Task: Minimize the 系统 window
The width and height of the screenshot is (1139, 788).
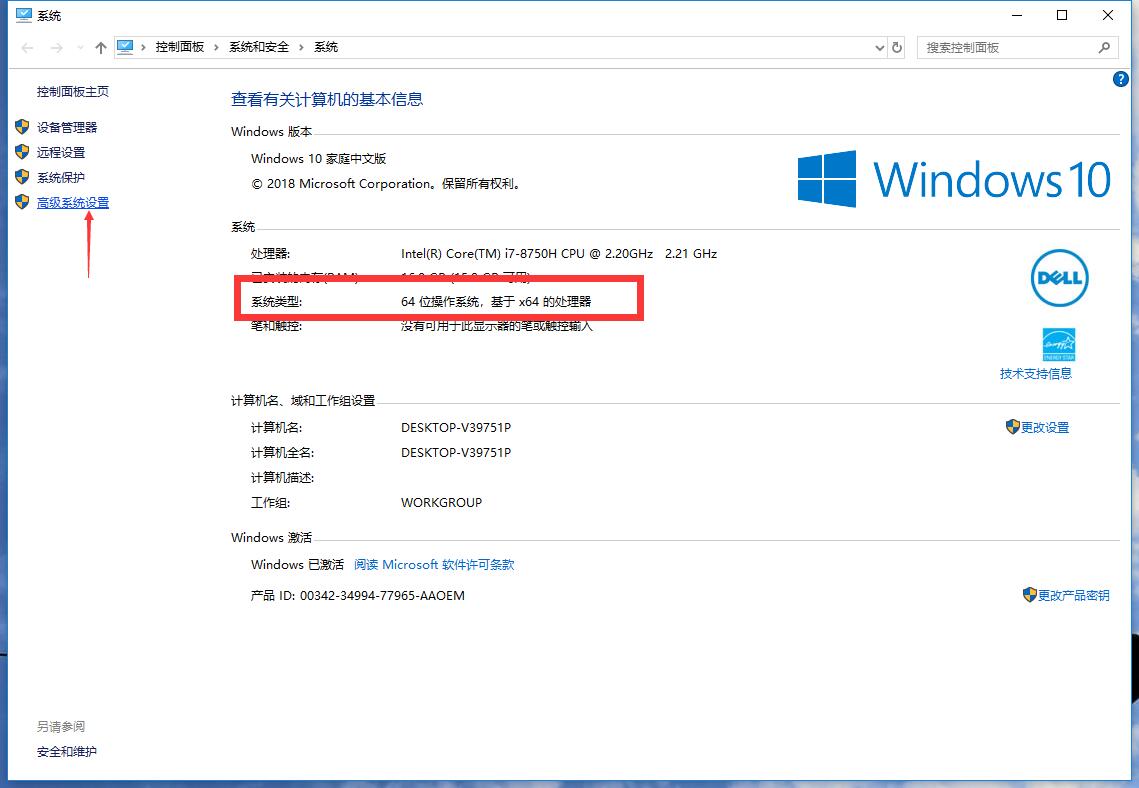Action: point(1017,15)
